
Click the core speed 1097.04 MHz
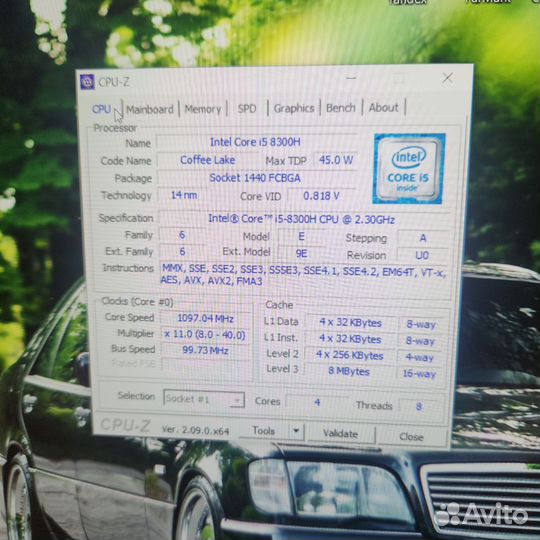pos(205,318)
